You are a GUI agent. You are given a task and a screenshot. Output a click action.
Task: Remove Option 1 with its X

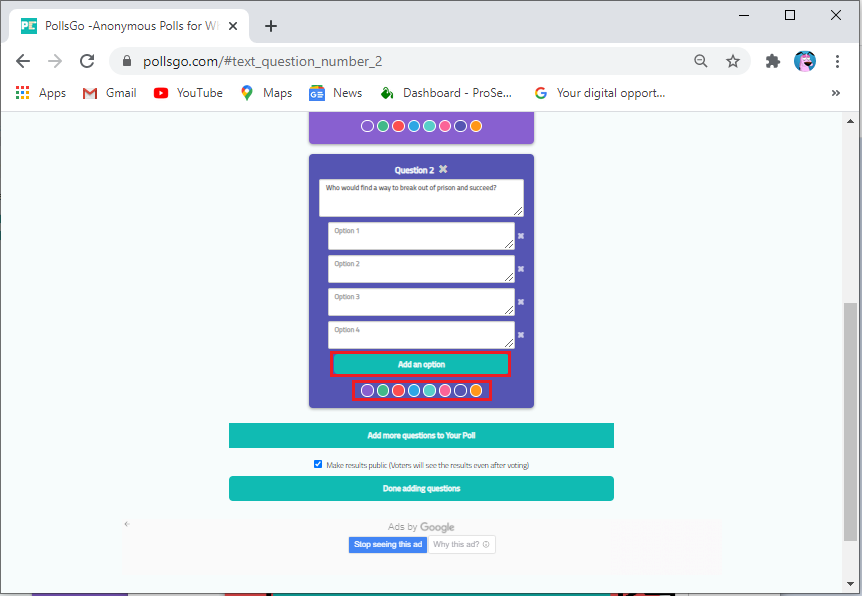521,236
